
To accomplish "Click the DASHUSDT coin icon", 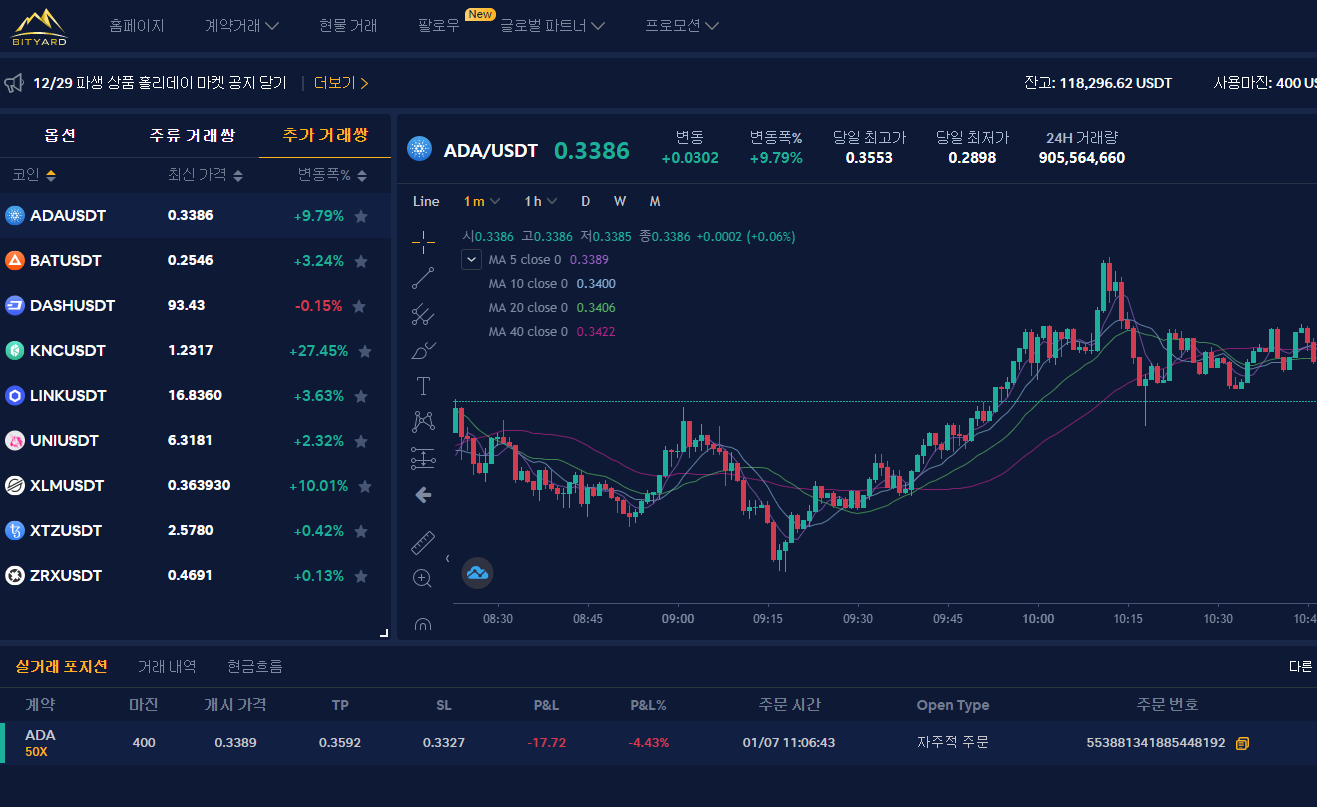I will [x=15, y=305].
